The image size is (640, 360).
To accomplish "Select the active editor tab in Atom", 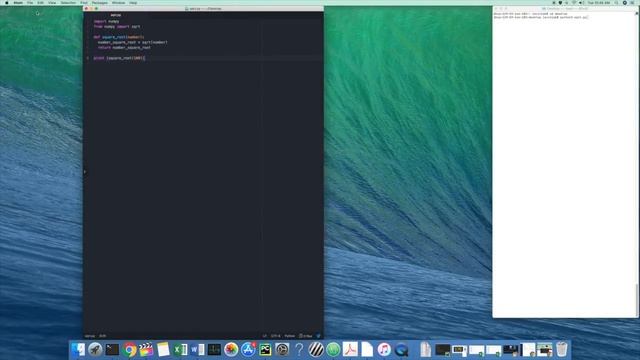I will (116, 15).
